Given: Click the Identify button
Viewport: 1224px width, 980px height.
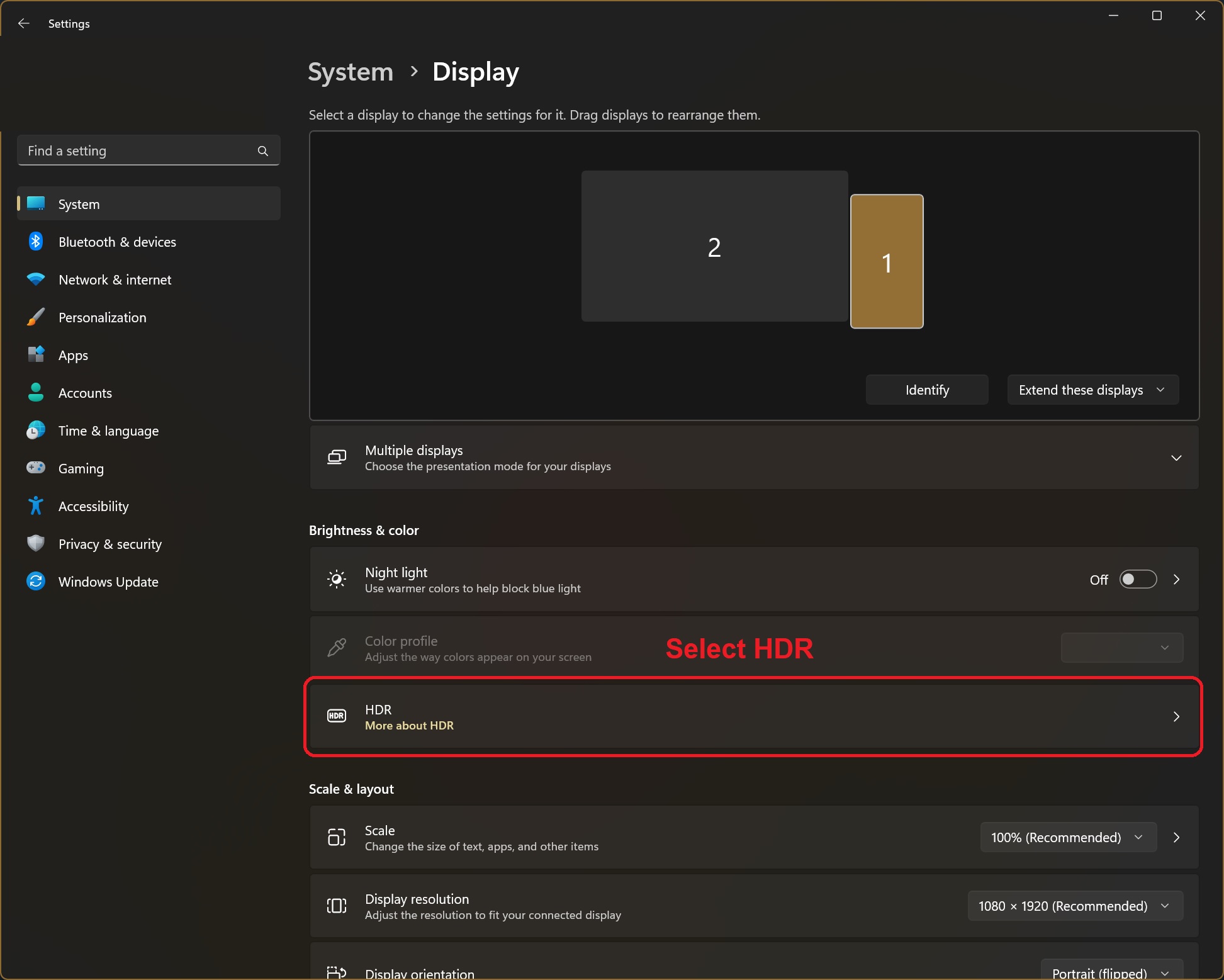Looking at the screenshot, I should pos(926,390).
